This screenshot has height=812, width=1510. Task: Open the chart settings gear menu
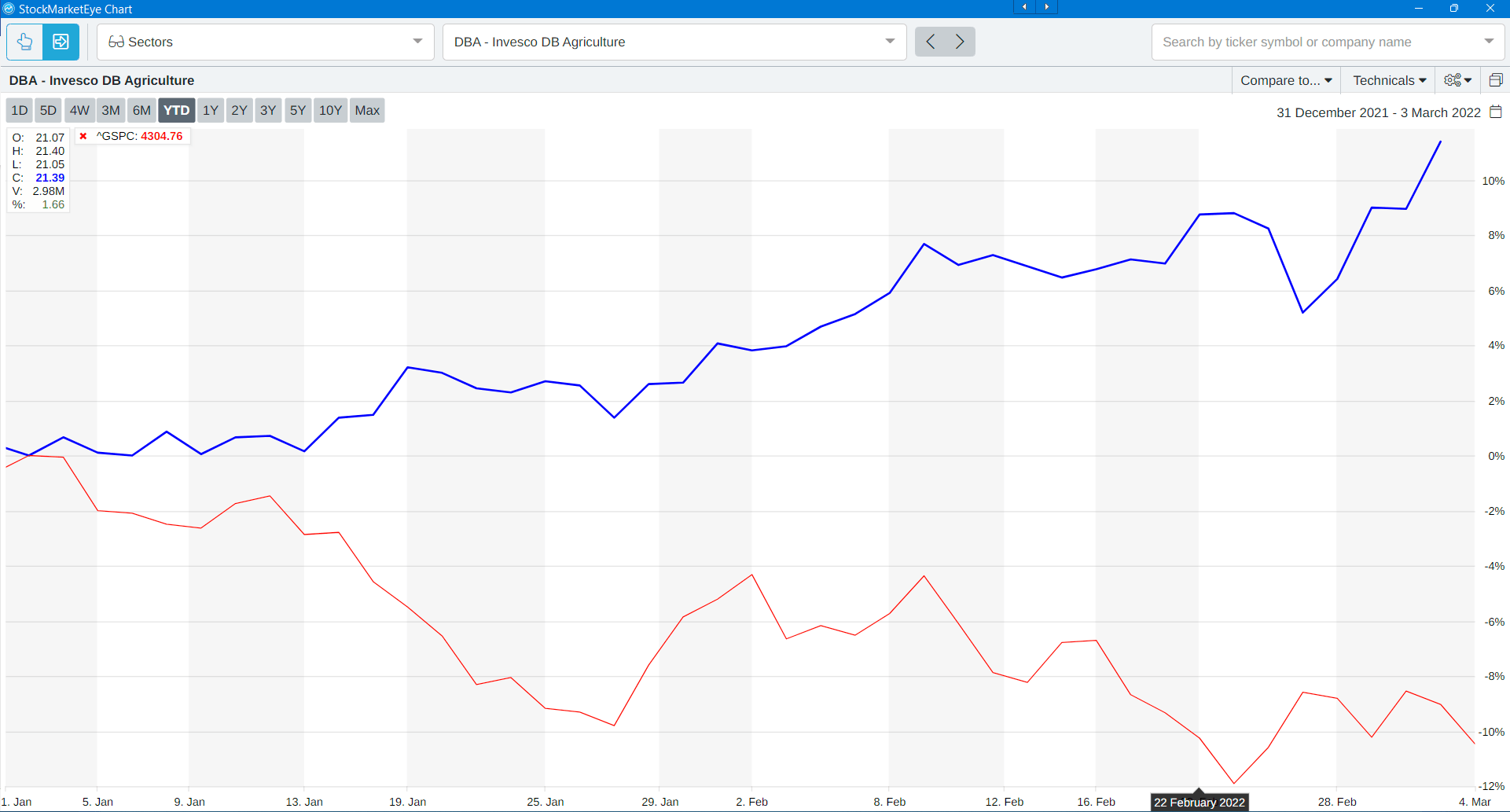(1458, 80)
